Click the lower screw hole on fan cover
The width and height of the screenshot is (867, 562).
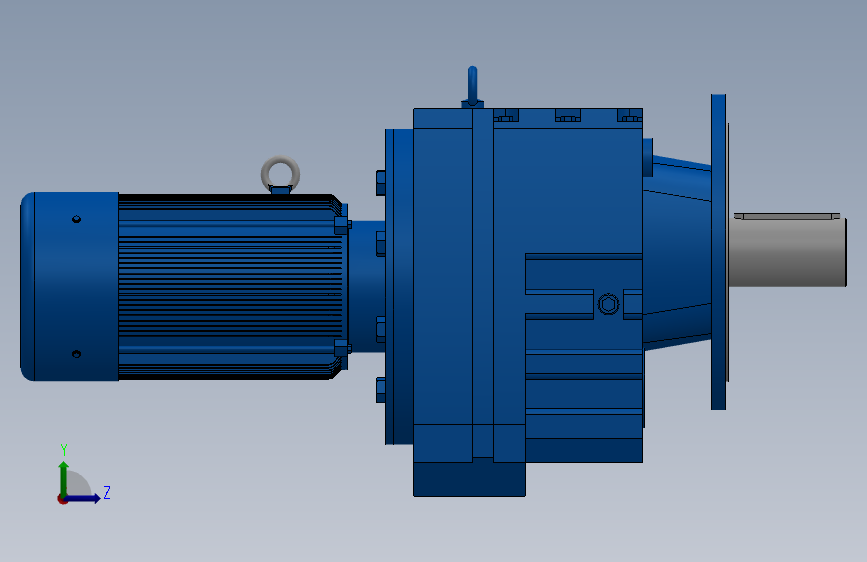77,354
